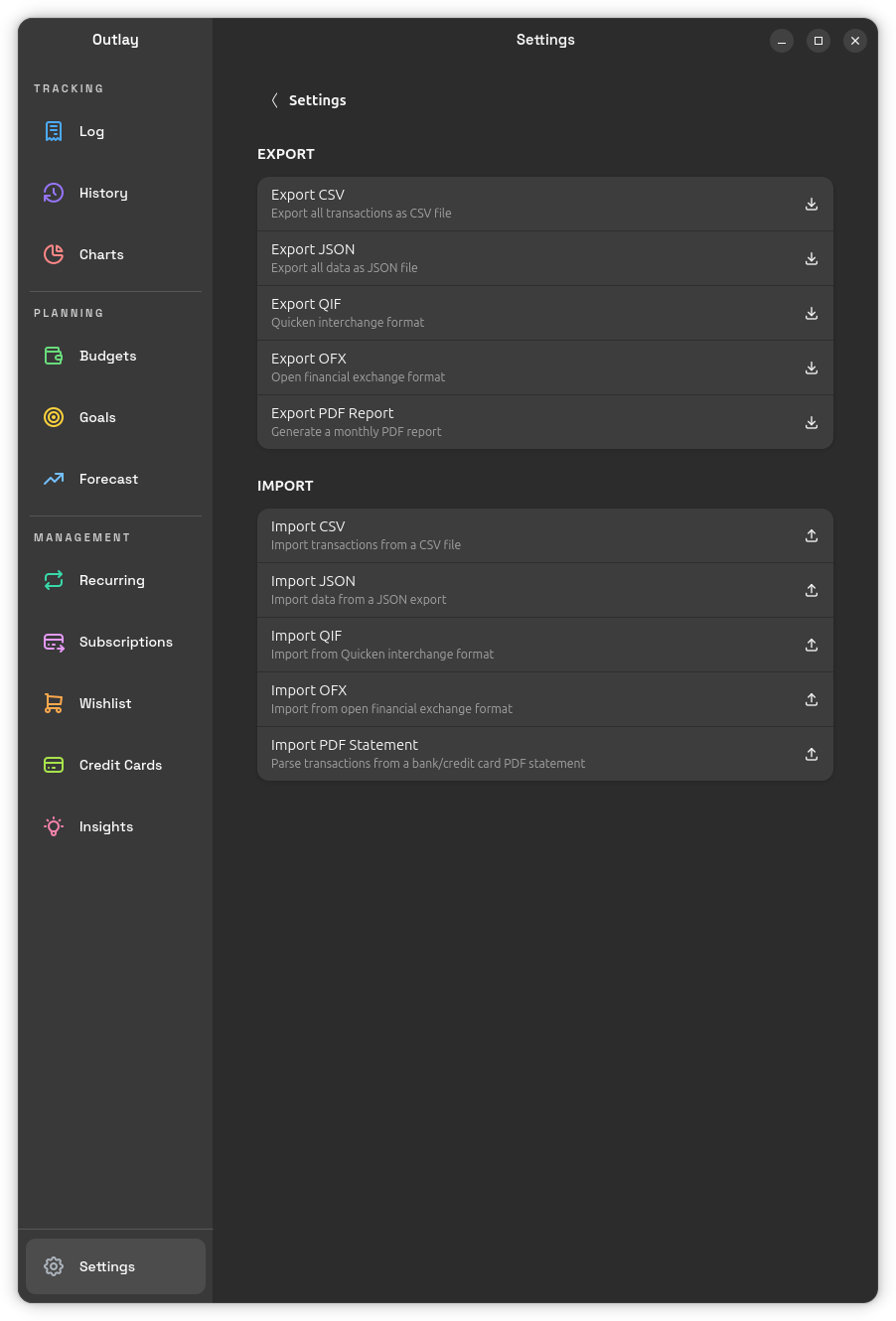The image size is (896, 1321).
Task: Click the Recurring loop icon
Action: pos(54,580)
